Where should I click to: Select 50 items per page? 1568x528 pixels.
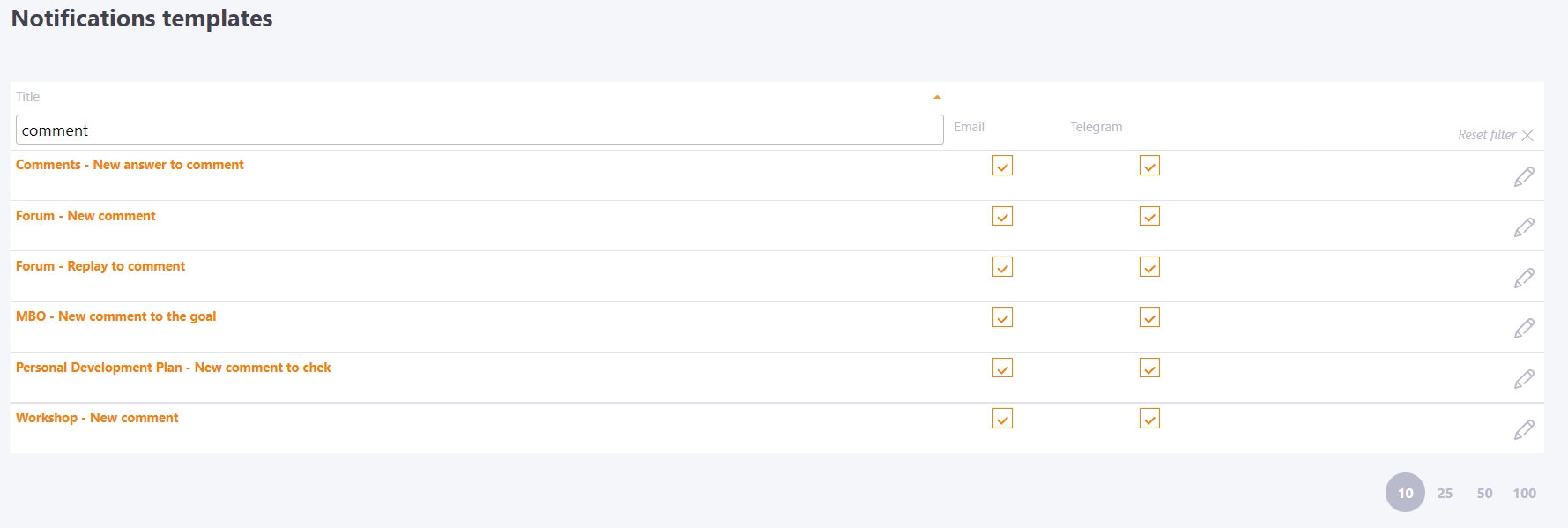coord(1484,493)
